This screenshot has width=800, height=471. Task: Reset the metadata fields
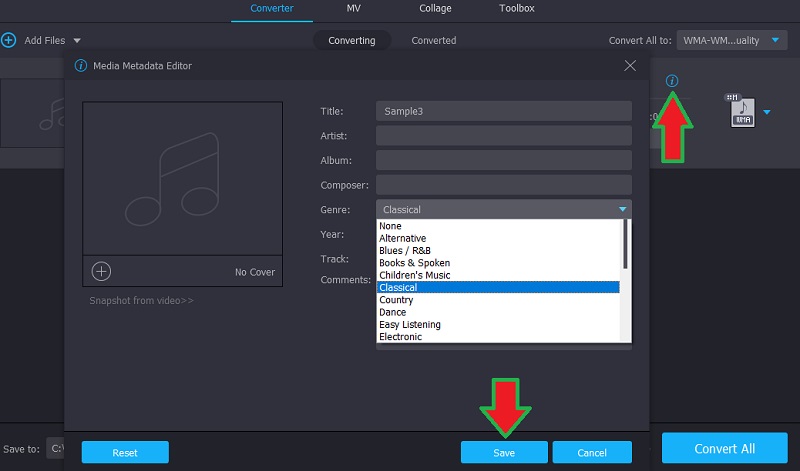point(125,452)
